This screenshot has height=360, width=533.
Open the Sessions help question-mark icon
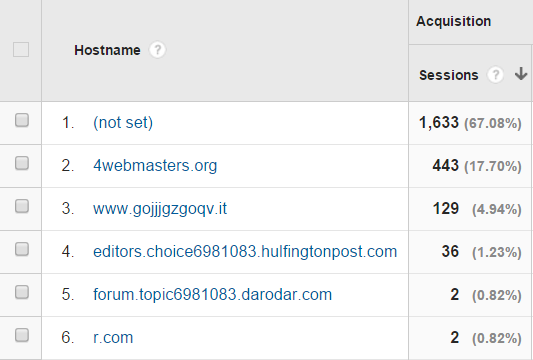pos(495,75)
